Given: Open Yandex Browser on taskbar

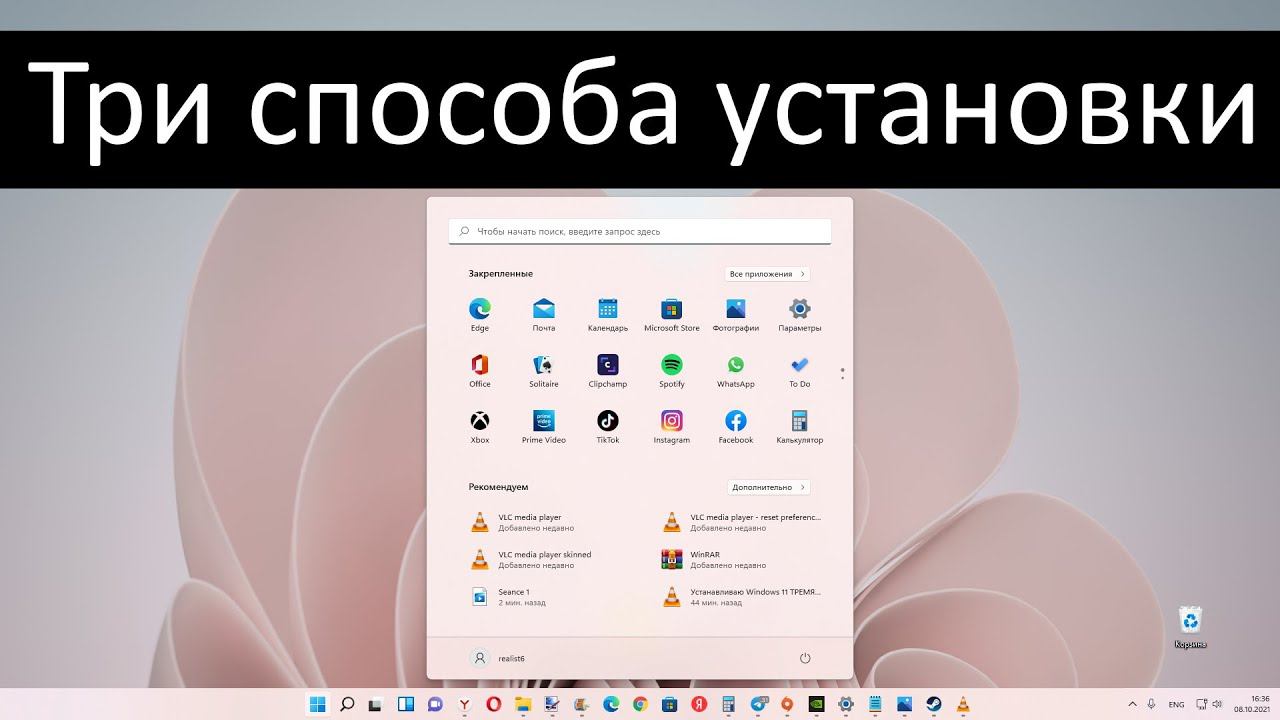Looking at the screenshot, I should [465, 704].
